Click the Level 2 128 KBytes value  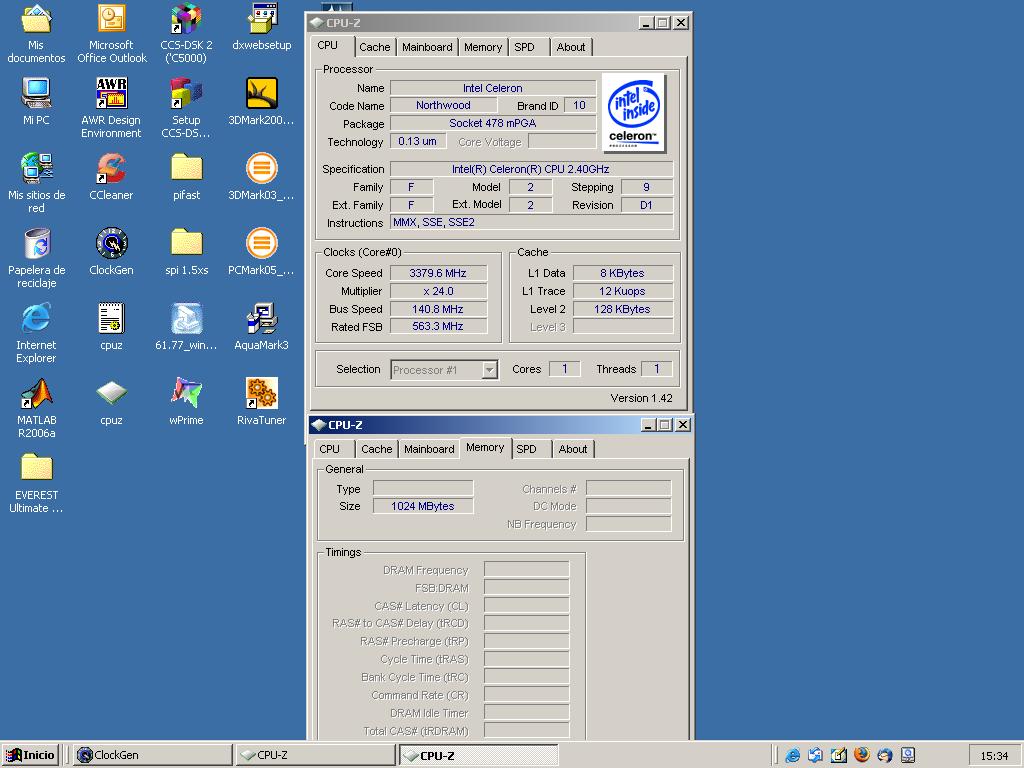622,309
